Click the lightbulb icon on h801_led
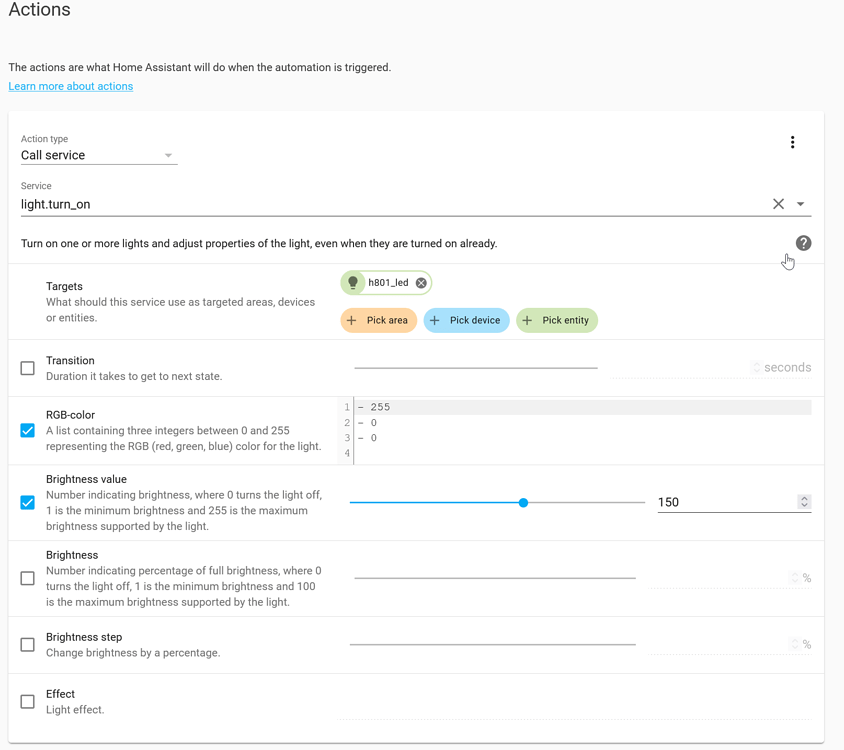Screen dimensions: 844x750 pos(353,283)
